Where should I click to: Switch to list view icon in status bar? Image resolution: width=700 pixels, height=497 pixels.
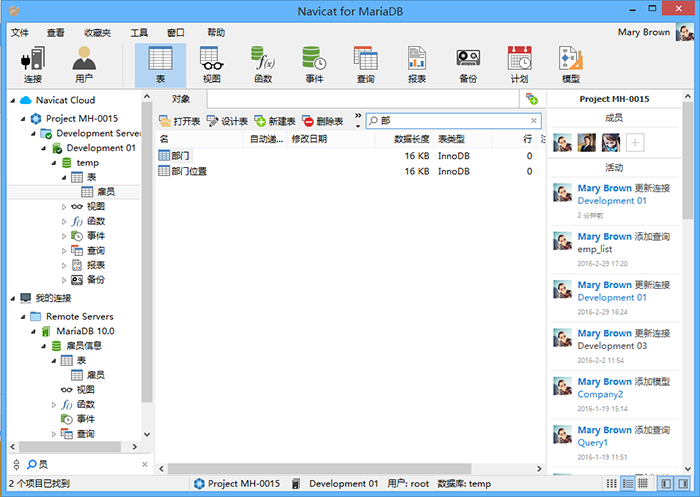(x=612, y=484)
